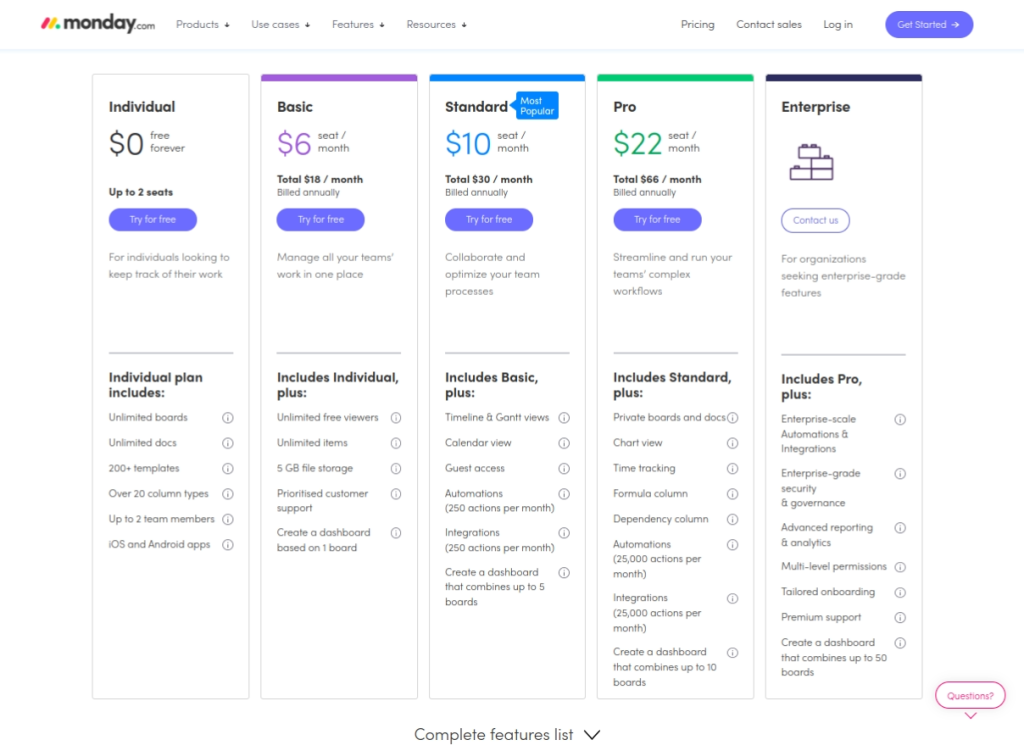Open info tooltip for Timeline & Gantt views
The width and height of the screenshot is (1024, 751).
[x=564, y=417]
